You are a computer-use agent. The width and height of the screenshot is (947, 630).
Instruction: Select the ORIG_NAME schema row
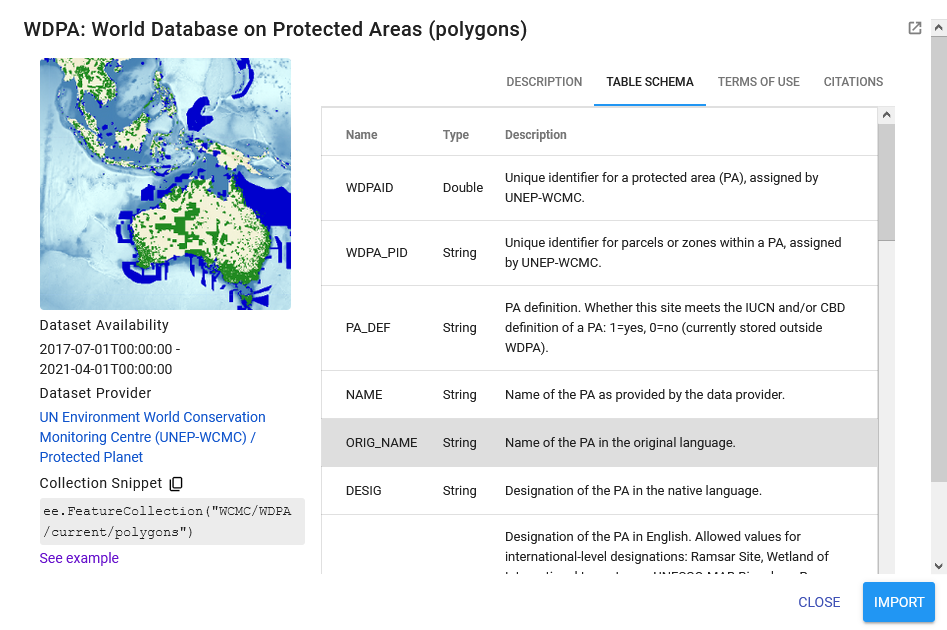pyautogui.click(x=599, y=442)
